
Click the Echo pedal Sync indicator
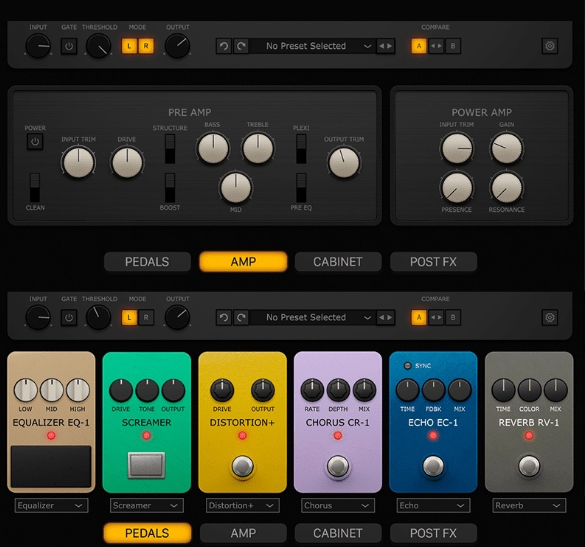[x=407, y=366]
